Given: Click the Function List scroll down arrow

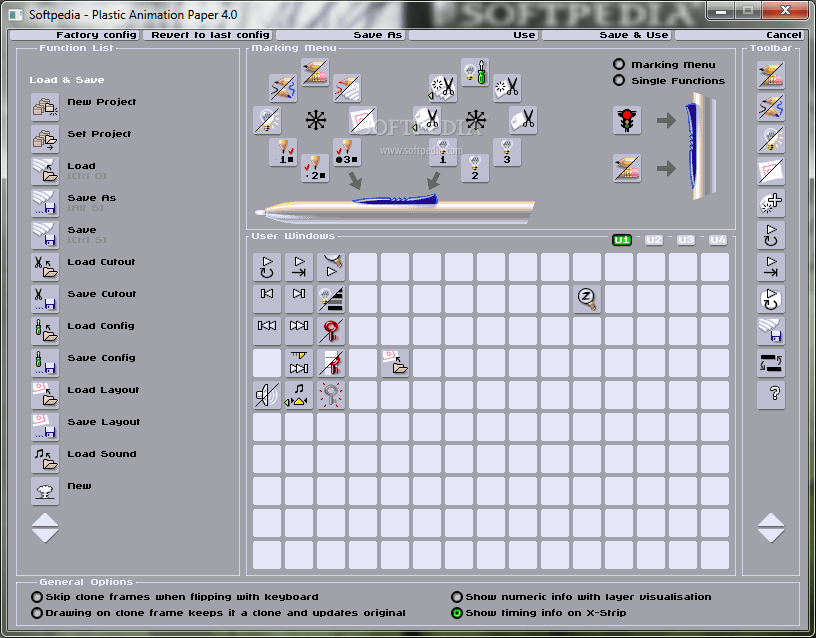Looking at the screenshot, I should click(x=45, y=536).
